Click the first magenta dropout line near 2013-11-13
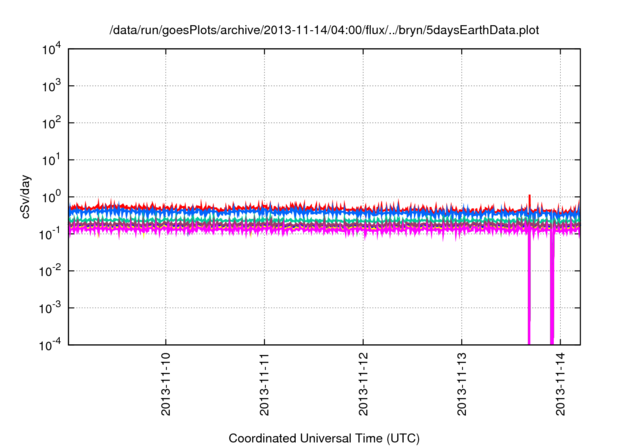640x448 pixels. coord(529,290)
